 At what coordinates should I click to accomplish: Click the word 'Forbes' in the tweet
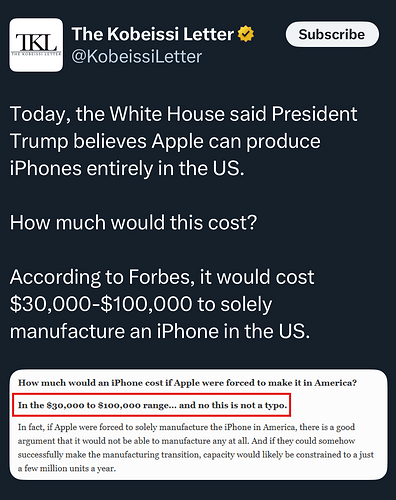coord(162,277)
